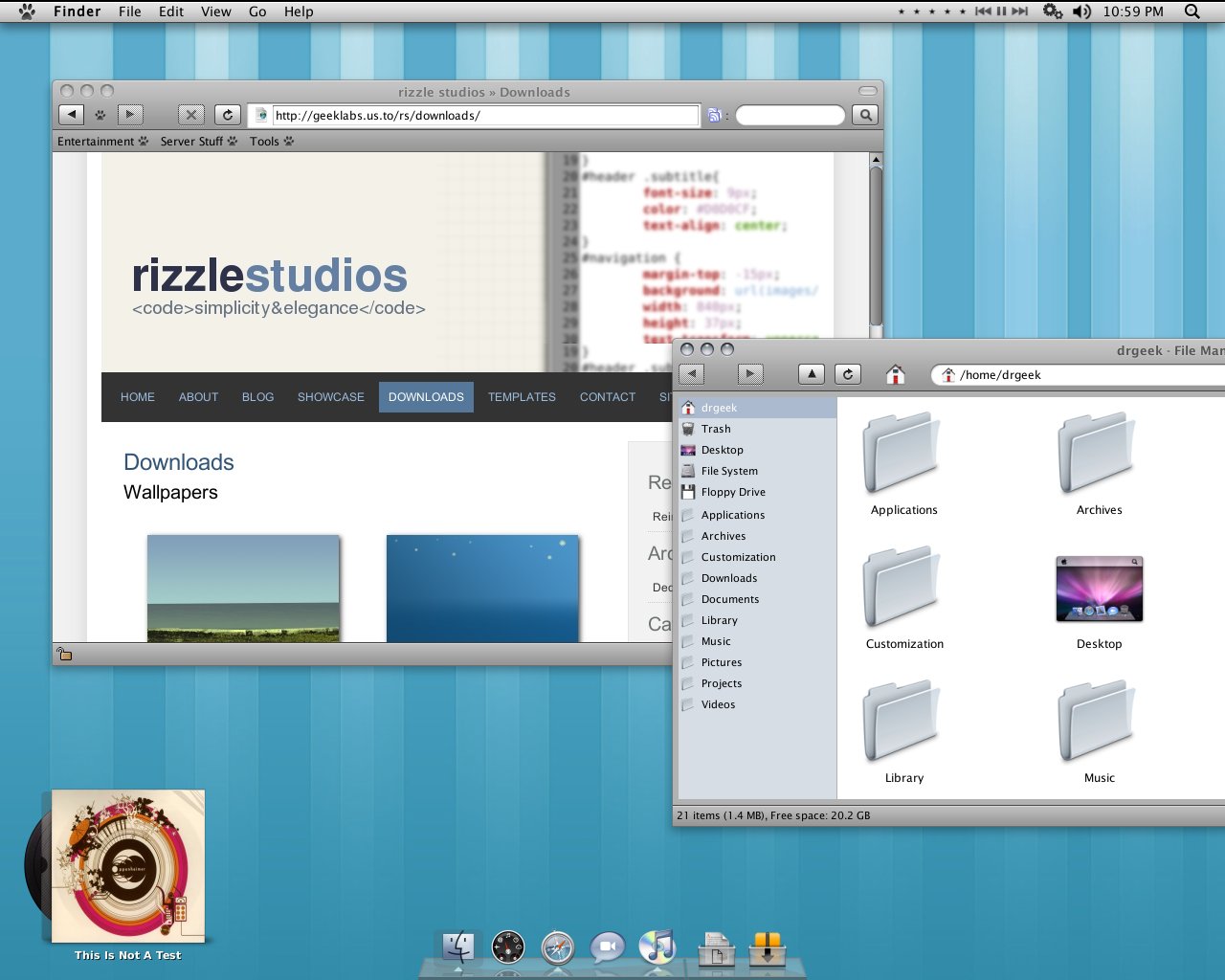Open the Edit menu

[171, 11]
